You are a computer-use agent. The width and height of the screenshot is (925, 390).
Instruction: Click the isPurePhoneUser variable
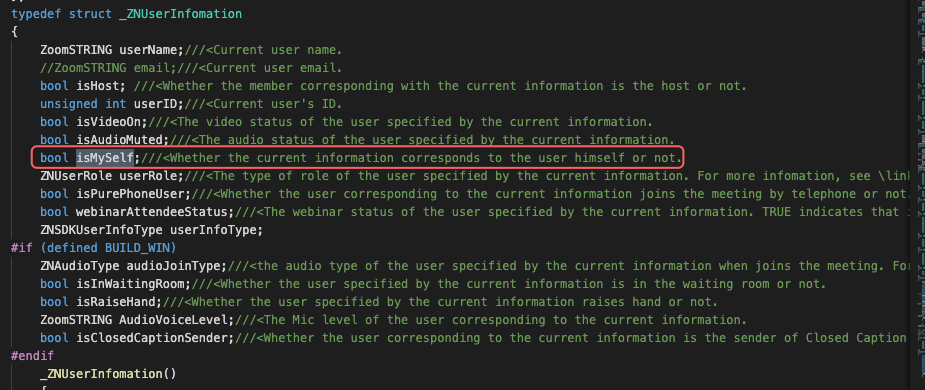131,194
